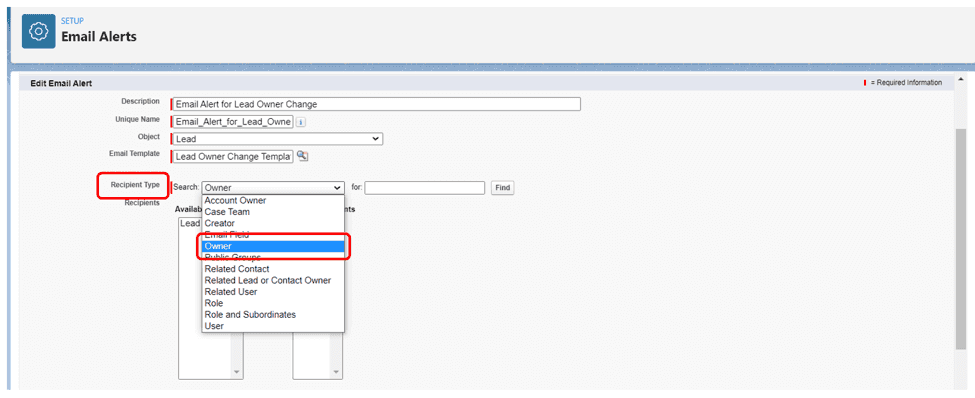Image resolution: width=975 pixels, height=398 pixels.
Task: Click the 'for' search text field
Action: [425, 188]
